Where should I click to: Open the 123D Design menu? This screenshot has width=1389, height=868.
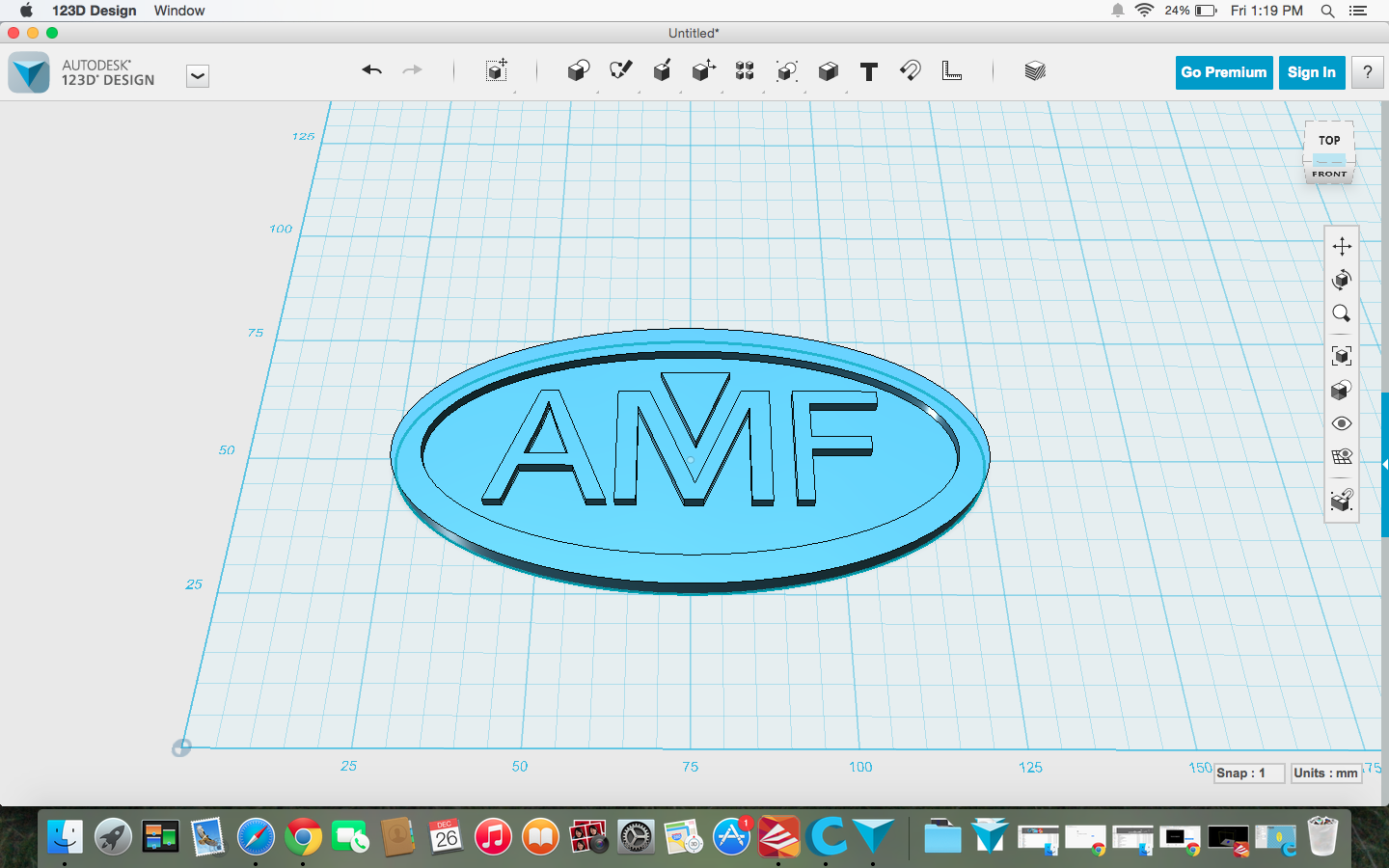click(x=95, y=11)
